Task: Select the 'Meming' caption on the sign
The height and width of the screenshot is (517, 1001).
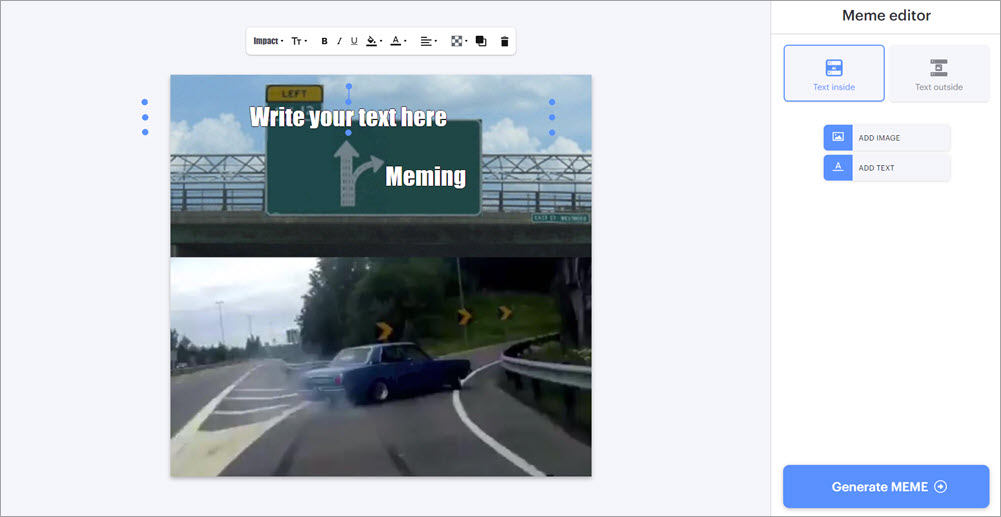Action: (x=425, y=176)
